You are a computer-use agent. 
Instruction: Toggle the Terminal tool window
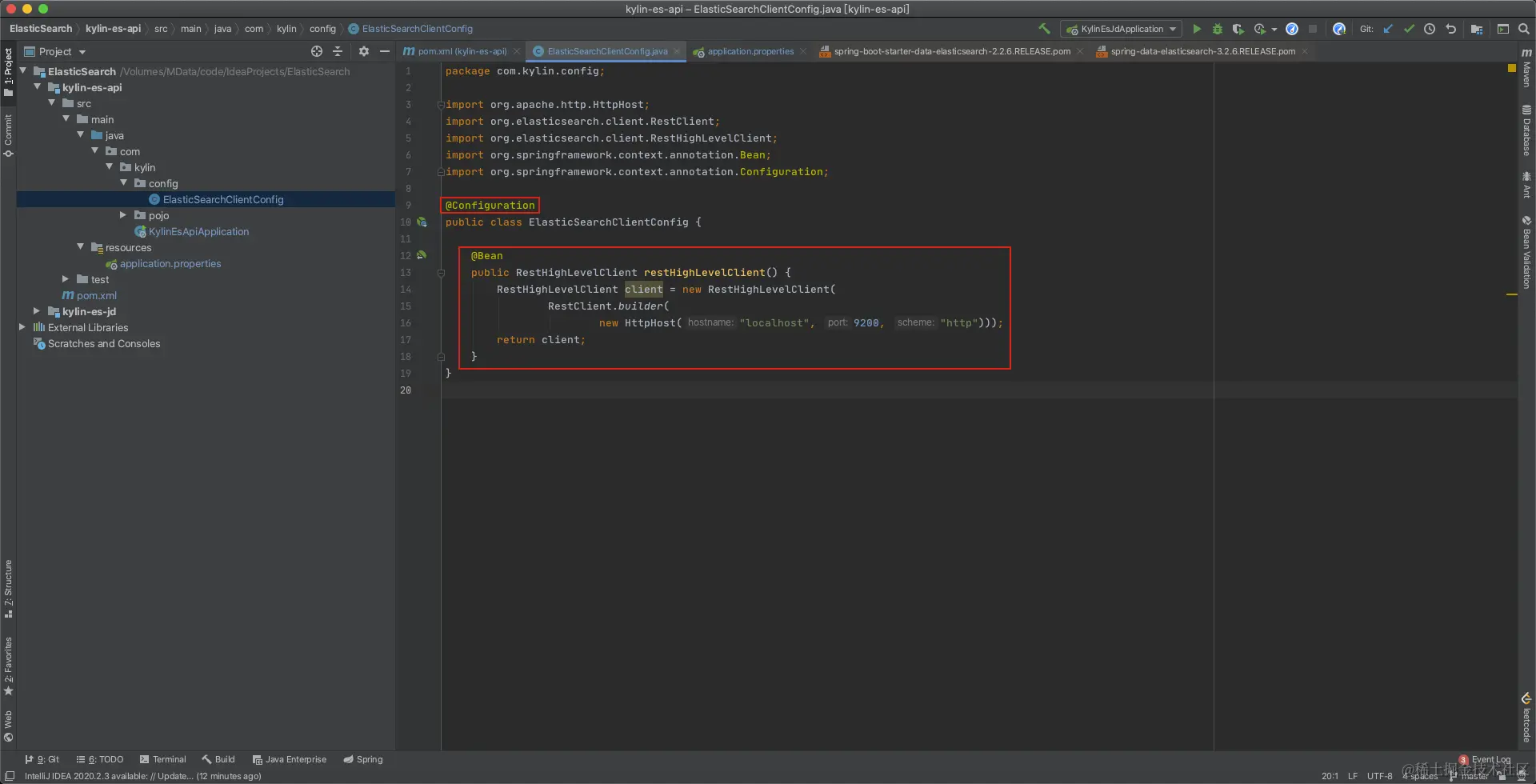click(162, 759)
